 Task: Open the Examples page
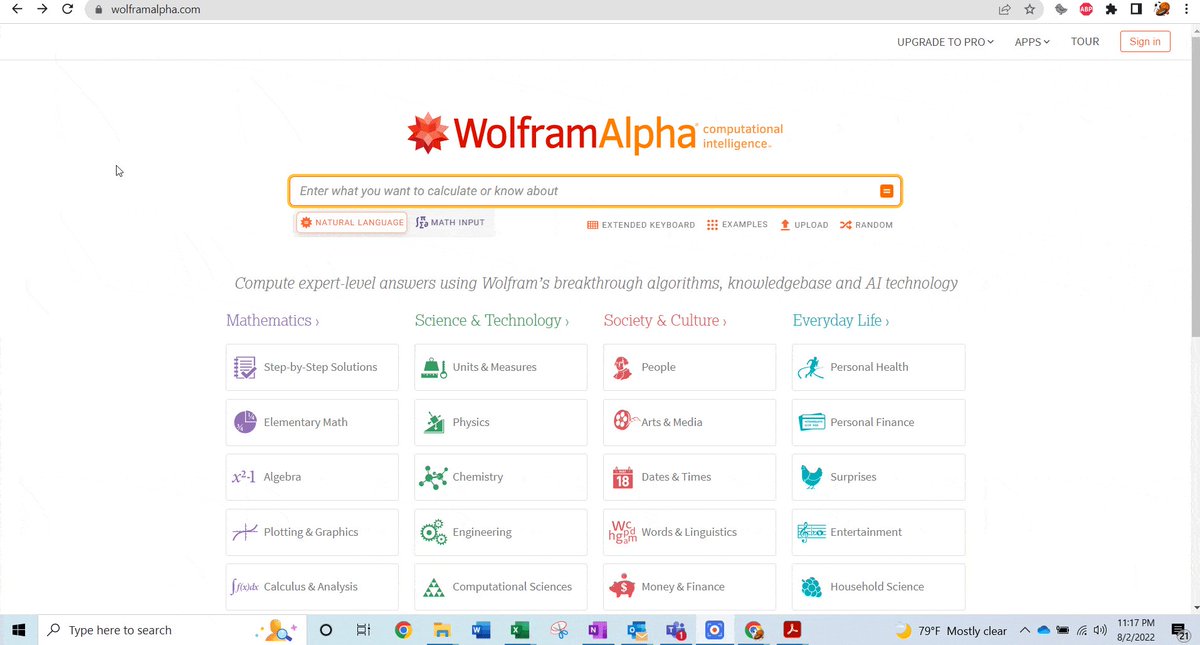pyautogui.click(x=737, y=225)
